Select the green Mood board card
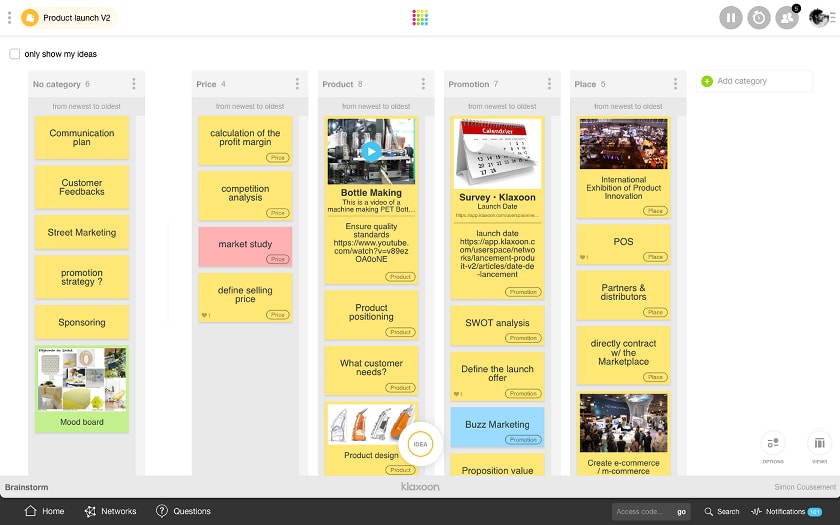 81,389
